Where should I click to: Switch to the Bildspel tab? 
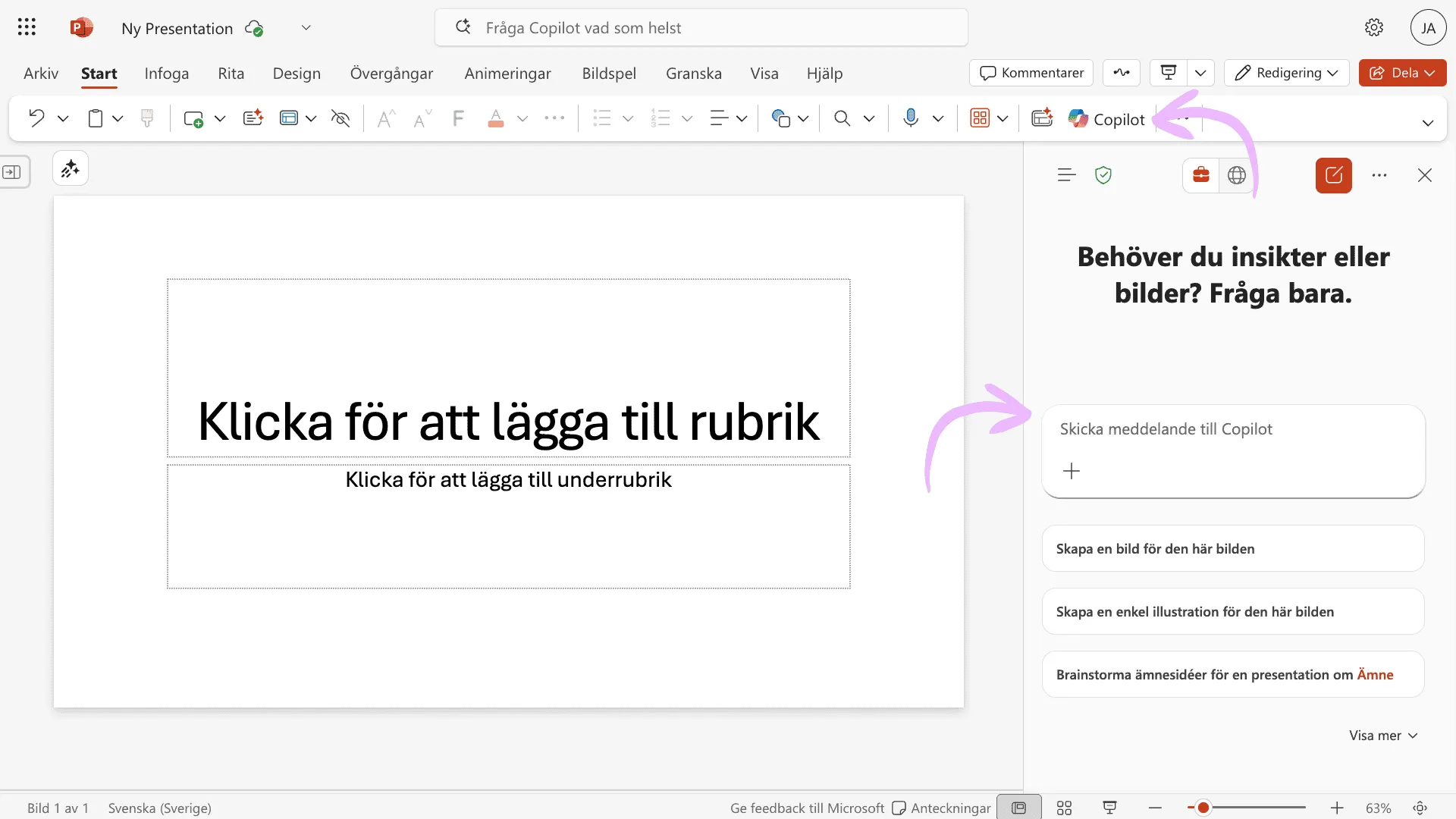tap(609, 74)
